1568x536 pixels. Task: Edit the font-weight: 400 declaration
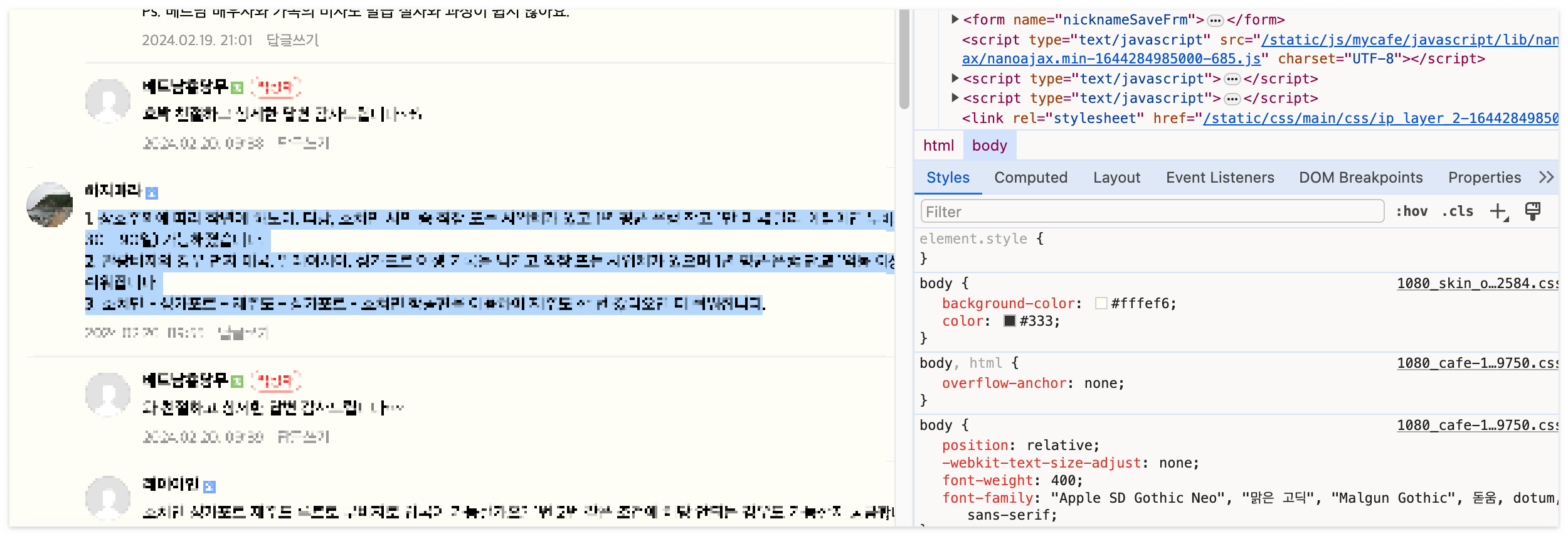coord(1012,480)
